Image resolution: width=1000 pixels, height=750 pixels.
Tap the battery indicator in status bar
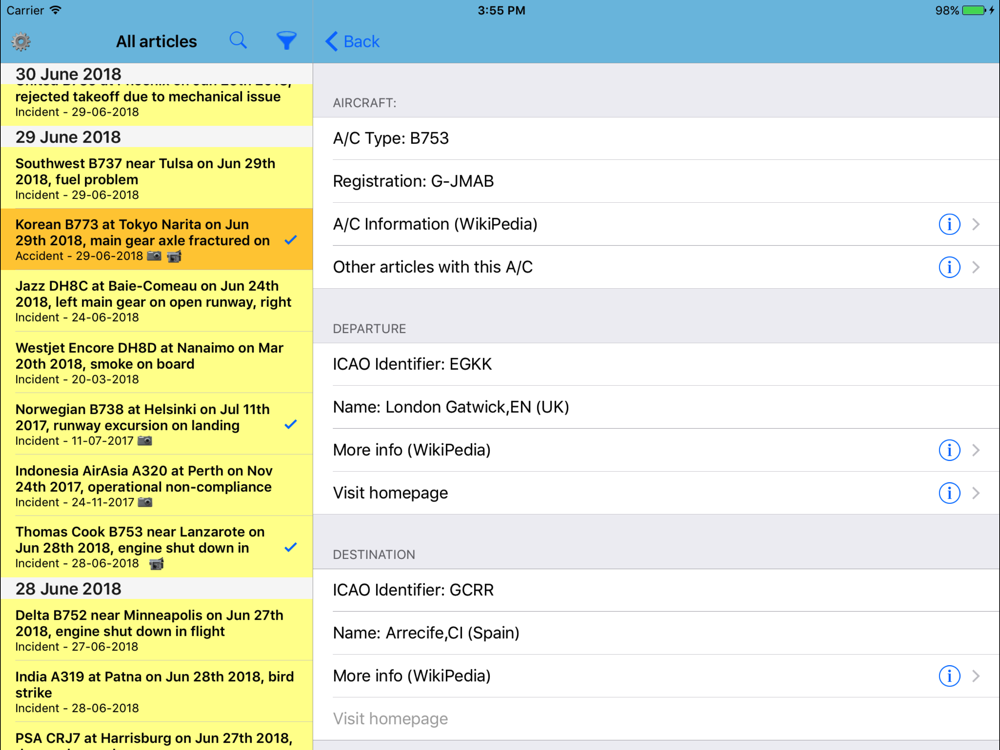(x=974, y=10)
